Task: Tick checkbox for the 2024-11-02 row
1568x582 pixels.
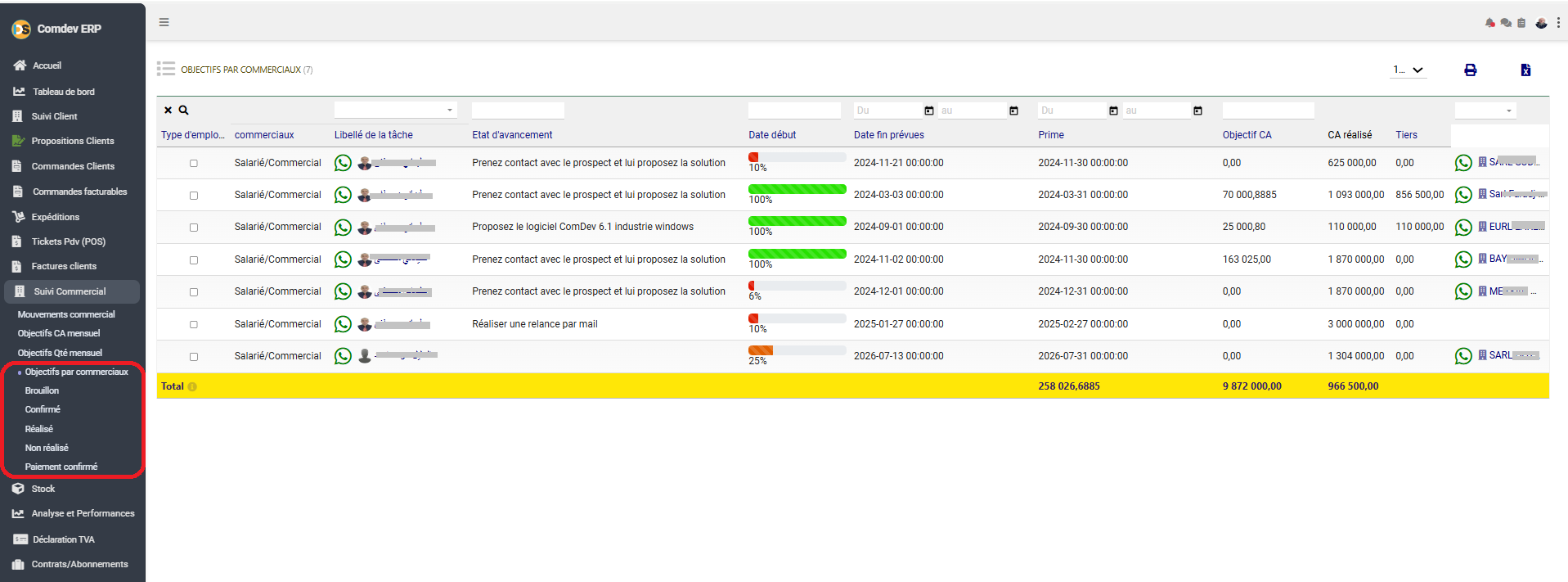Action: point(194,259)
